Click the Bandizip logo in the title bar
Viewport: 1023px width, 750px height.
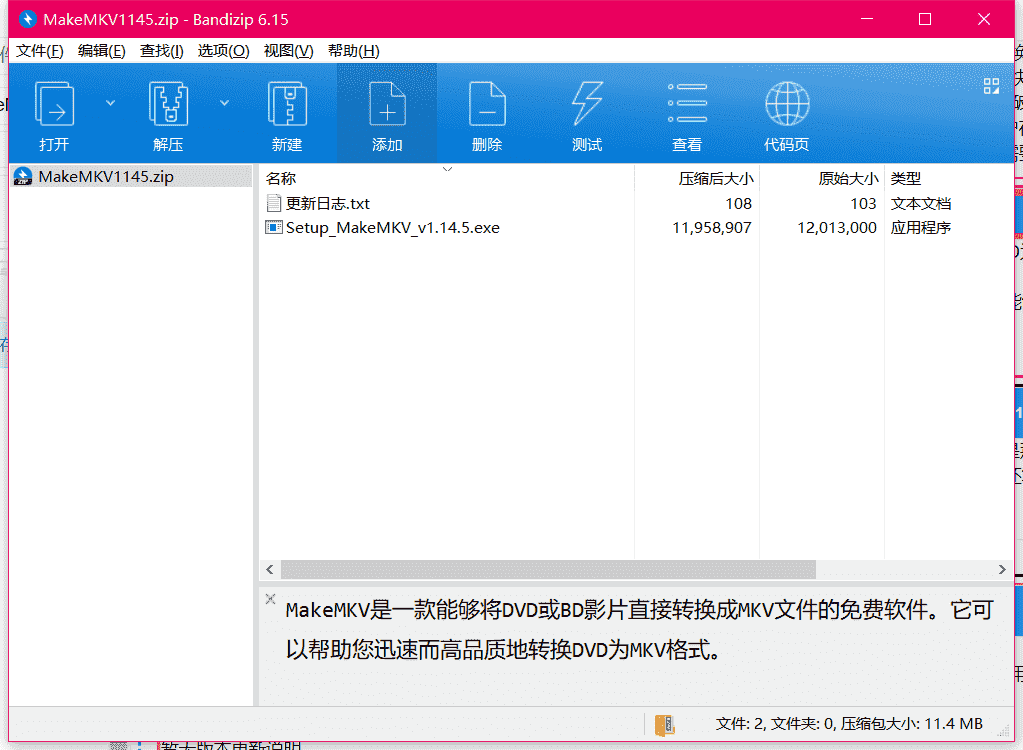tap(27, 19)
